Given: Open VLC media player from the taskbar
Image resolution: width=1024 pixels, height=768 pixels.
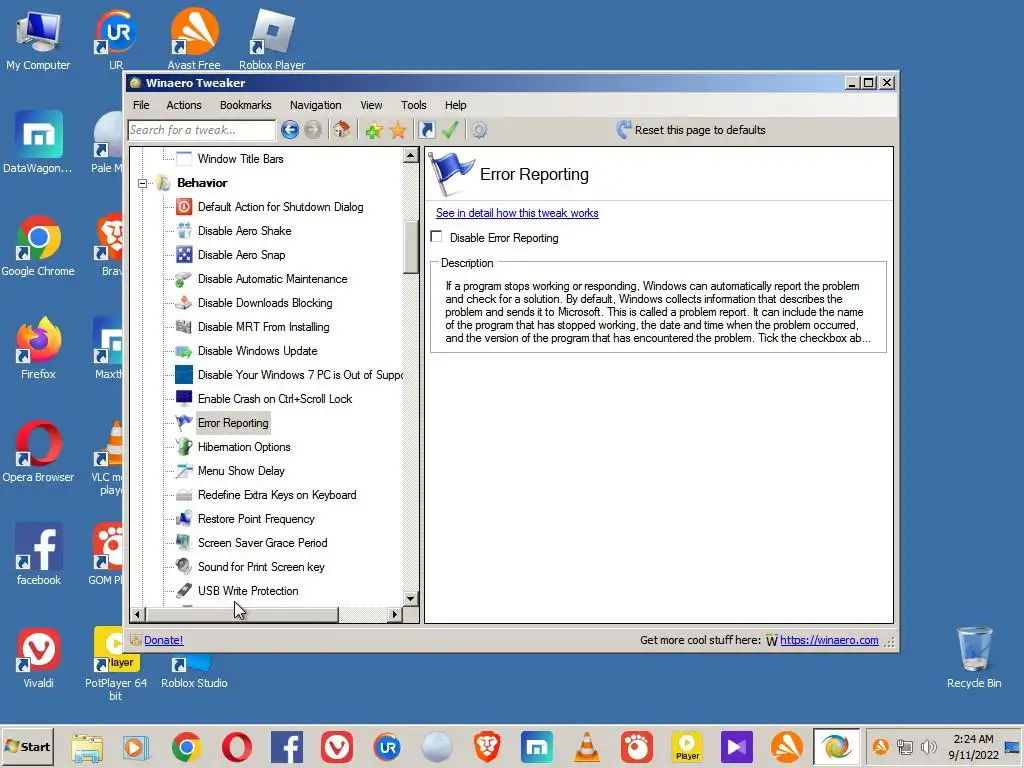Looking at the screenshot, I should [x=586, y=747].
